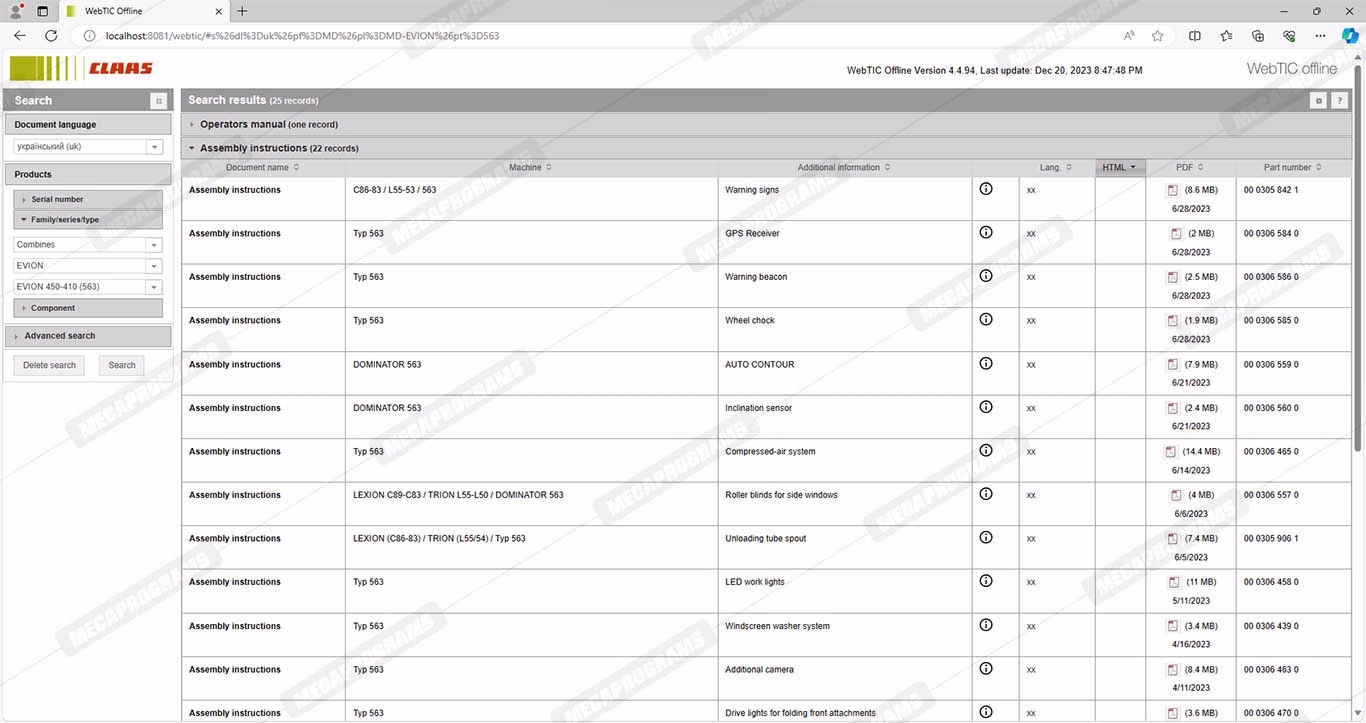Image resolution: width=1366 pixels, height=723 pixels.
Task: Click the help question mark icon
Action: (x=1339, y=101)
